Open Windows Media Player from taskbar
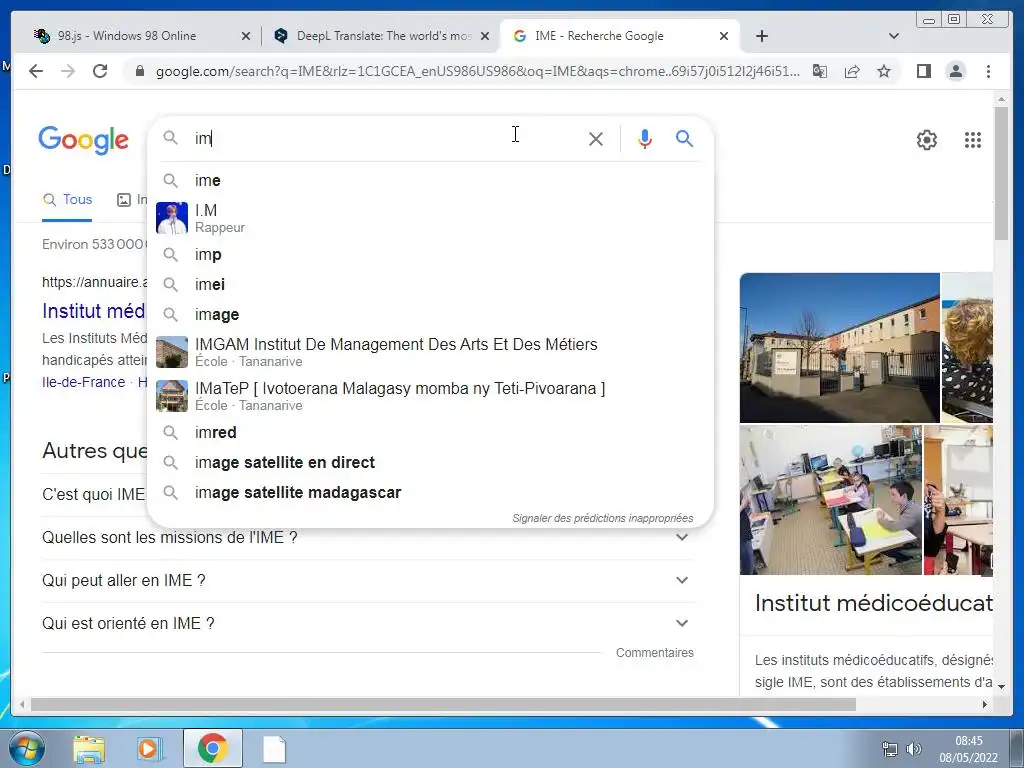The image size is (1024, 768). tap(149, 749)
